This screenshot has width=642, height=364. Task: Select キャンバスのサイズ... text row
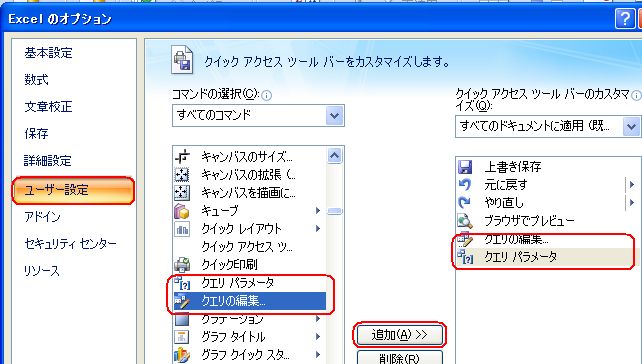click(247, 157)
